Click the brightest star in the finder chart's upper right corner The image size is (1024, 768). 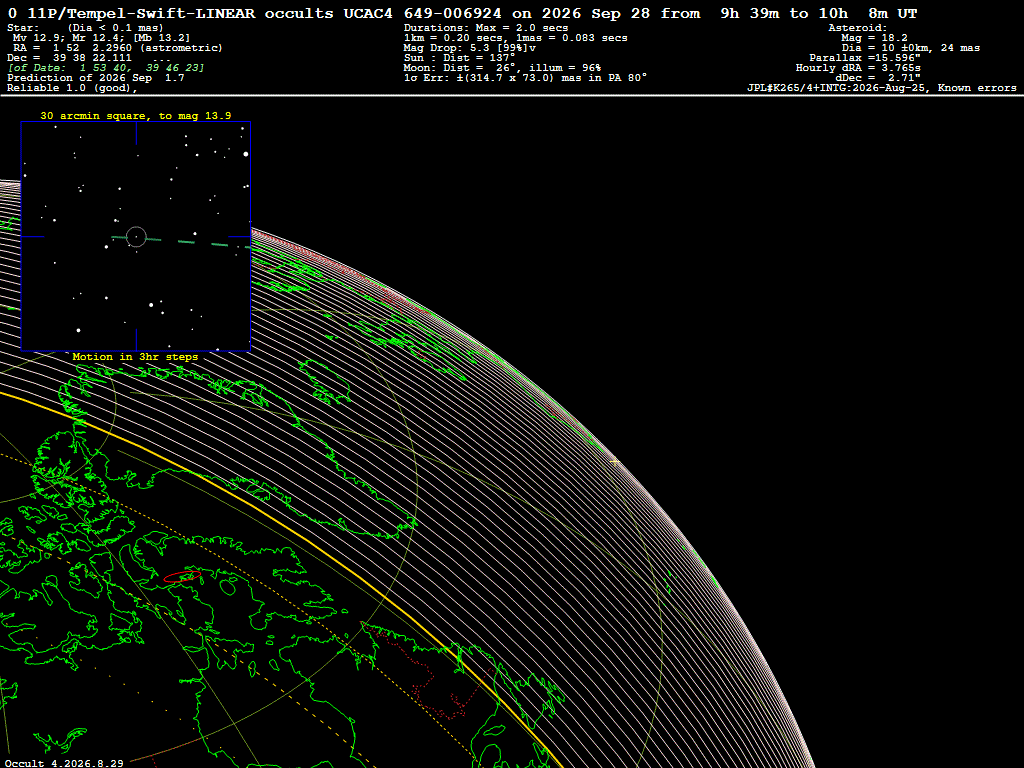tap(246, 154)
